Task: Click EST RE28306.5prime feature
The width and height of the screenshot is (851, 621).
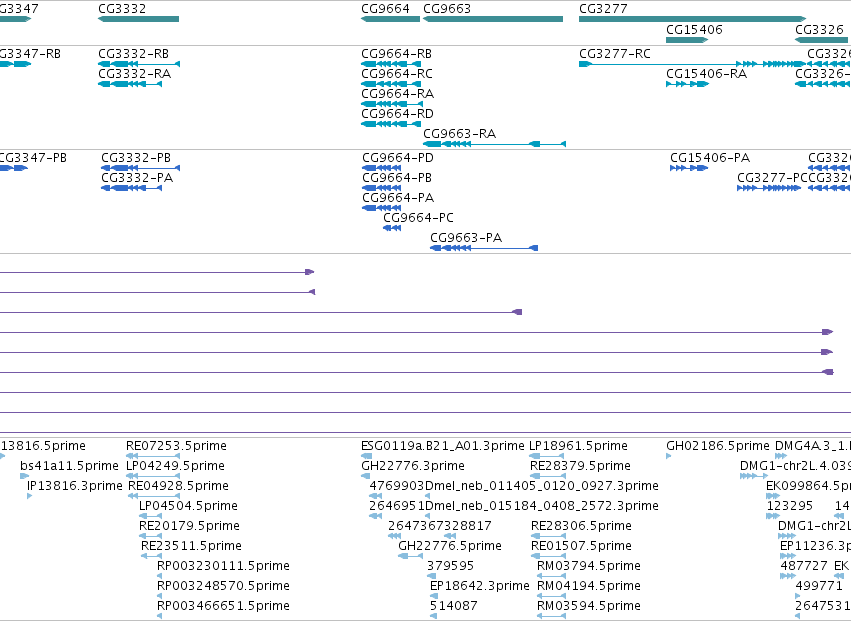Action: coord(549,536)
